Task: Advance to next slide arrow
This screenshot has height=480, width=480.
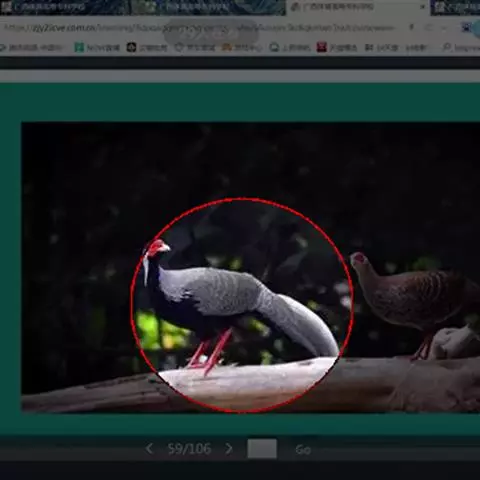Action: (x=229, y=449)
